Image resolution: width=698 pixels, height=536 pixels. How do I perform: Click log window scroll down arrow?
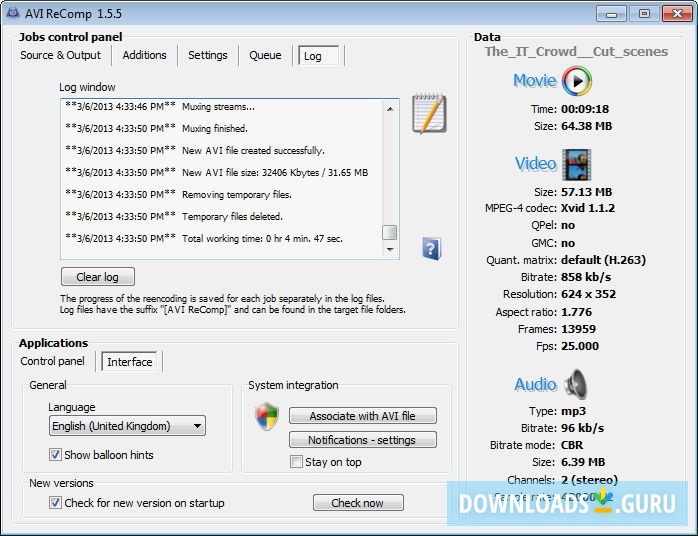[x=390, y=249]
